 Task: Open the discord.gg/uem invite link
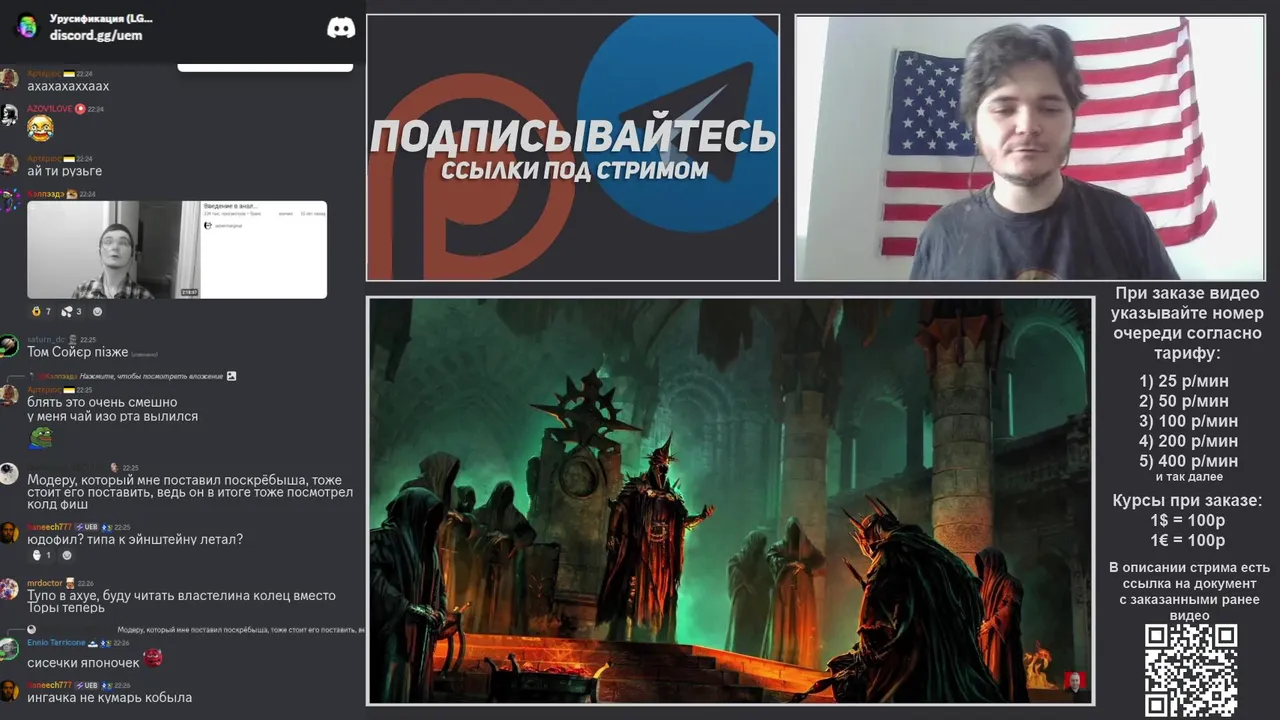[x=96, y=35]
